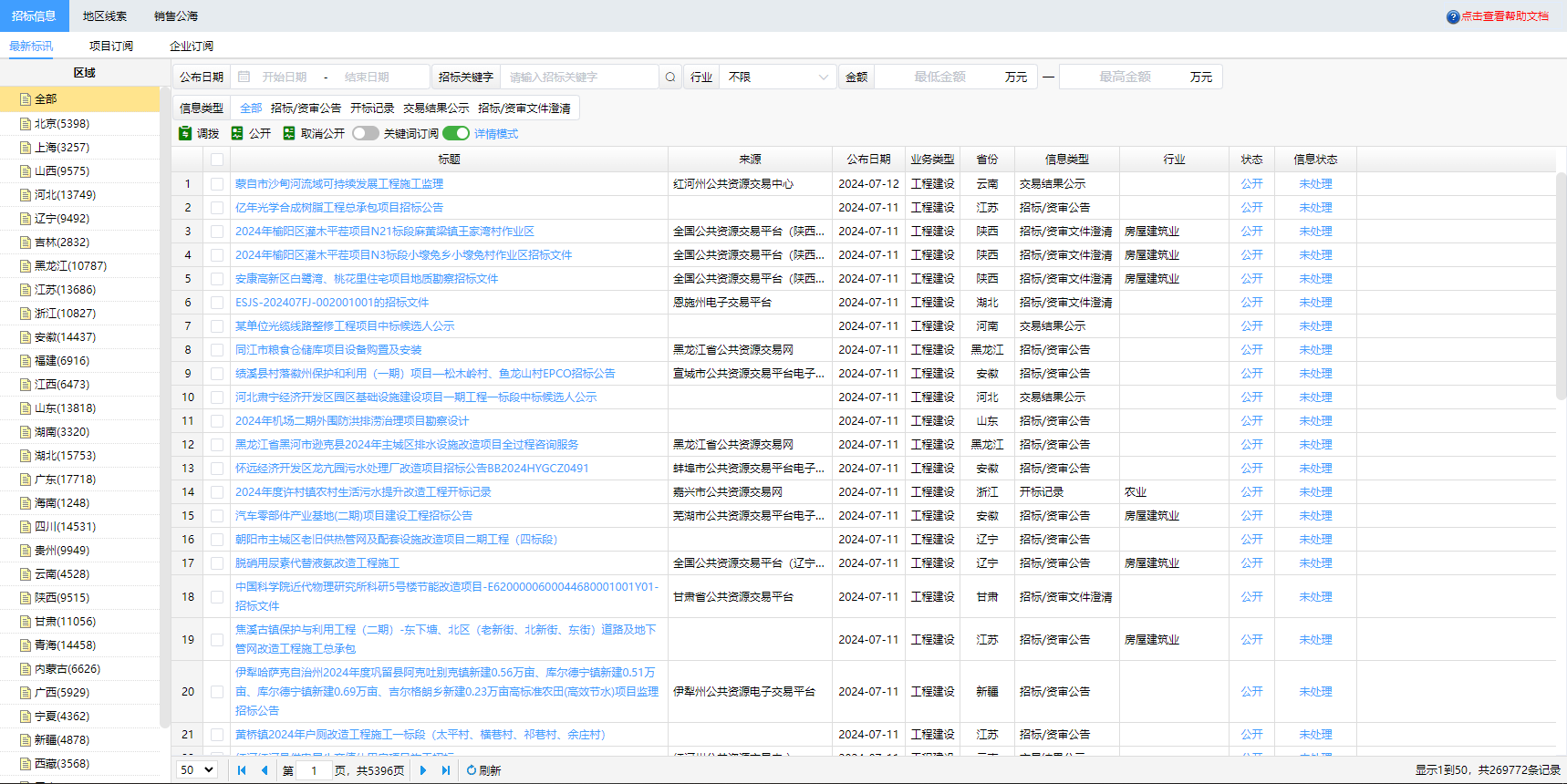
Task: Filter info type by 交易结果公示
Action: coord(436,108)
